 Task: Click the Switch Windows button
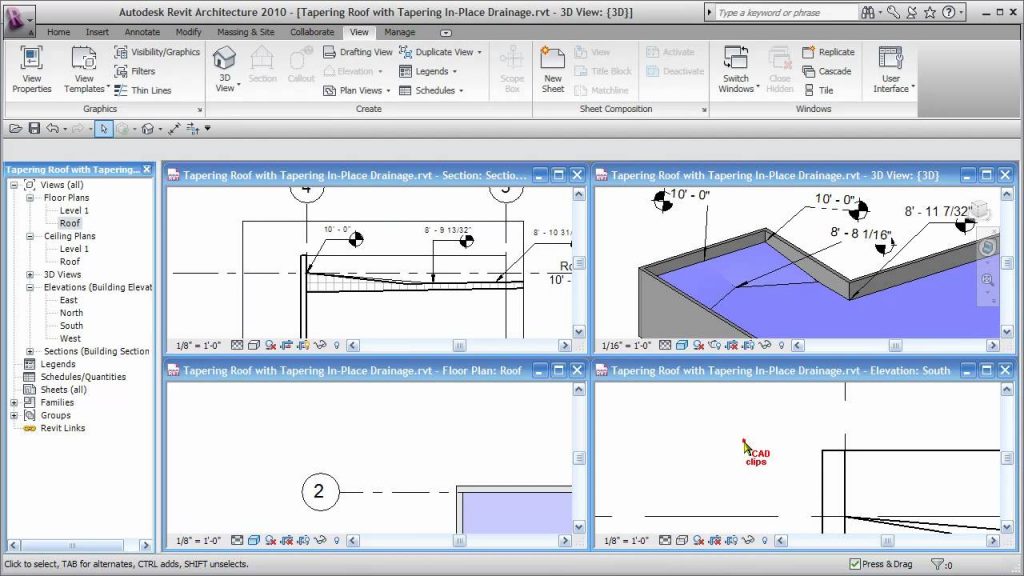point(737,66)
